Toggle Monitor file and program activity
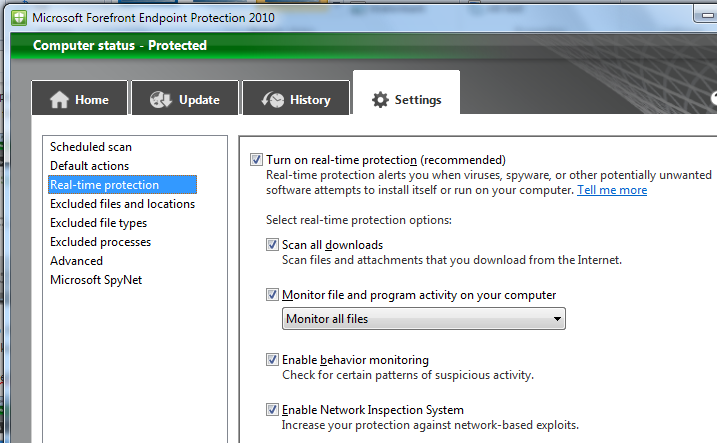This screenshot has height=443, width=717. click(x=273, y=295)
